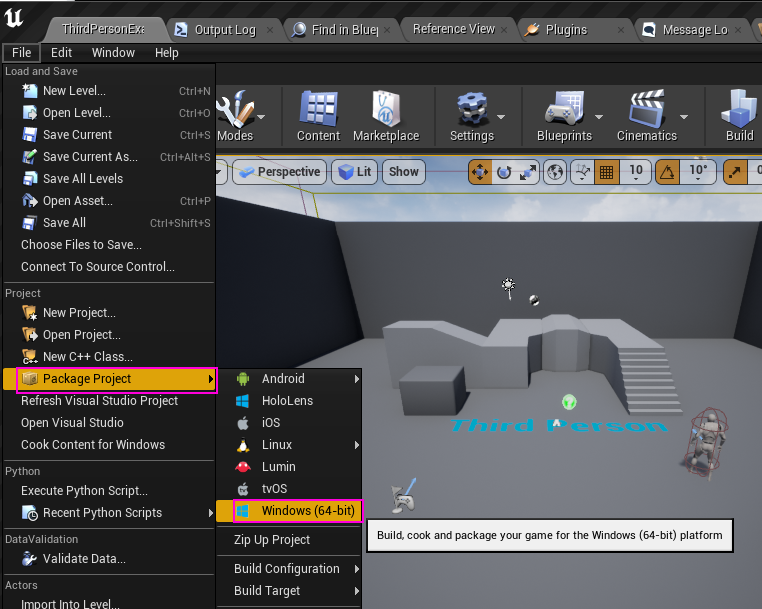Choose Open Asset... menu item

click(109, 201)
